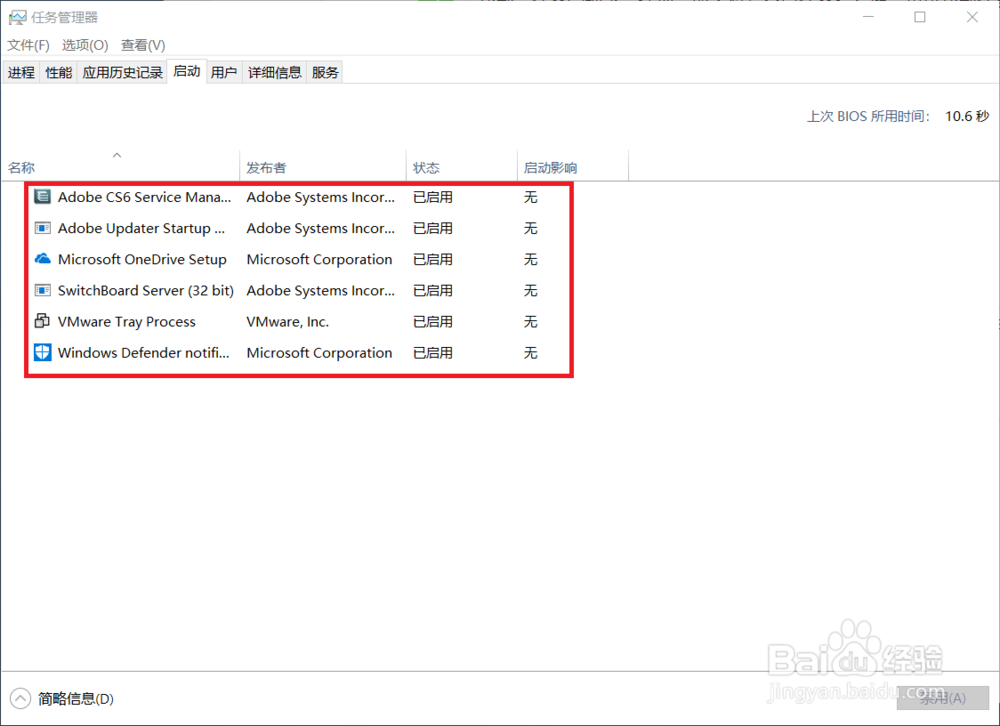Click the Adobe CS6 Service Manager icon
Screen dimensions: 1000x726
[42, 196]
